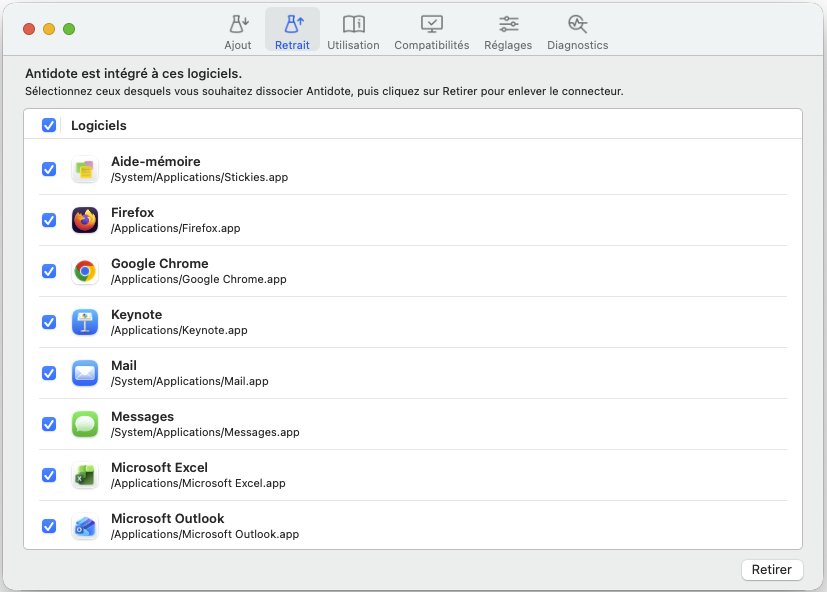The image size is (827, 592).
Task: Click the Aide-mémoire Stickies app icon
Action: (85, 169)
